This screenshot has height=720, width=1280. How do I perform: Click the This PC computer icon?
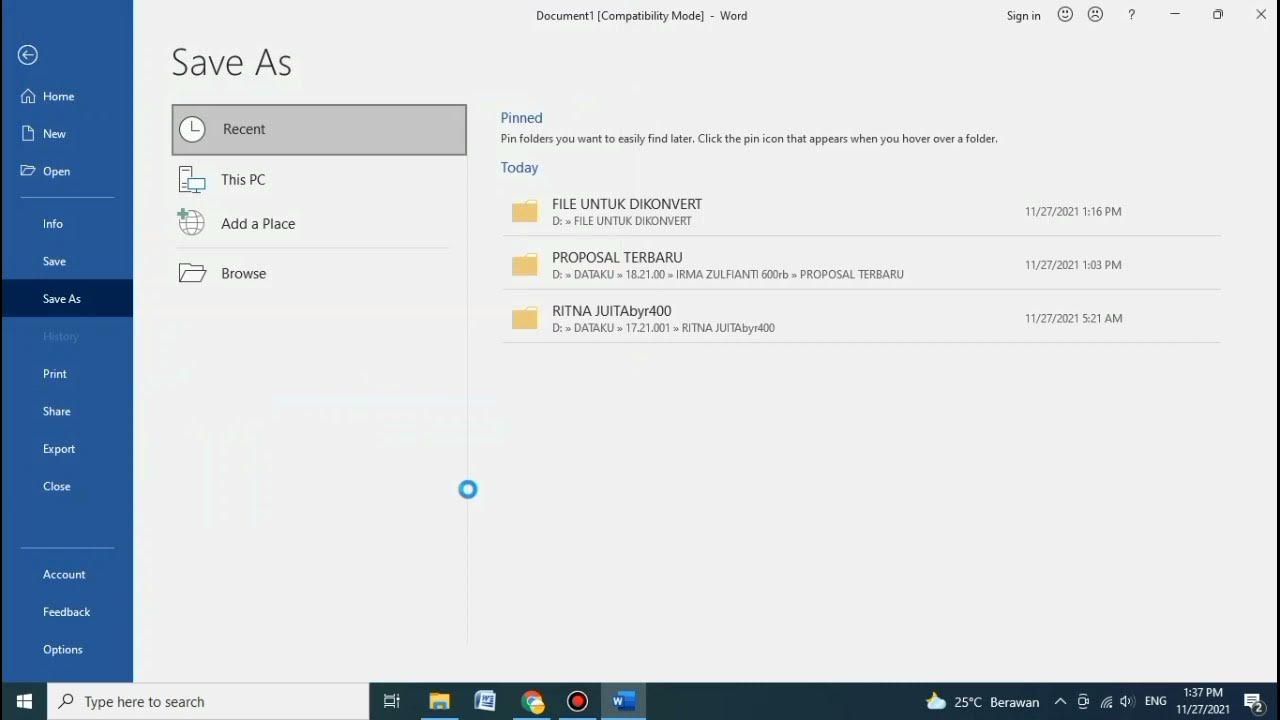tap(191, 180)
